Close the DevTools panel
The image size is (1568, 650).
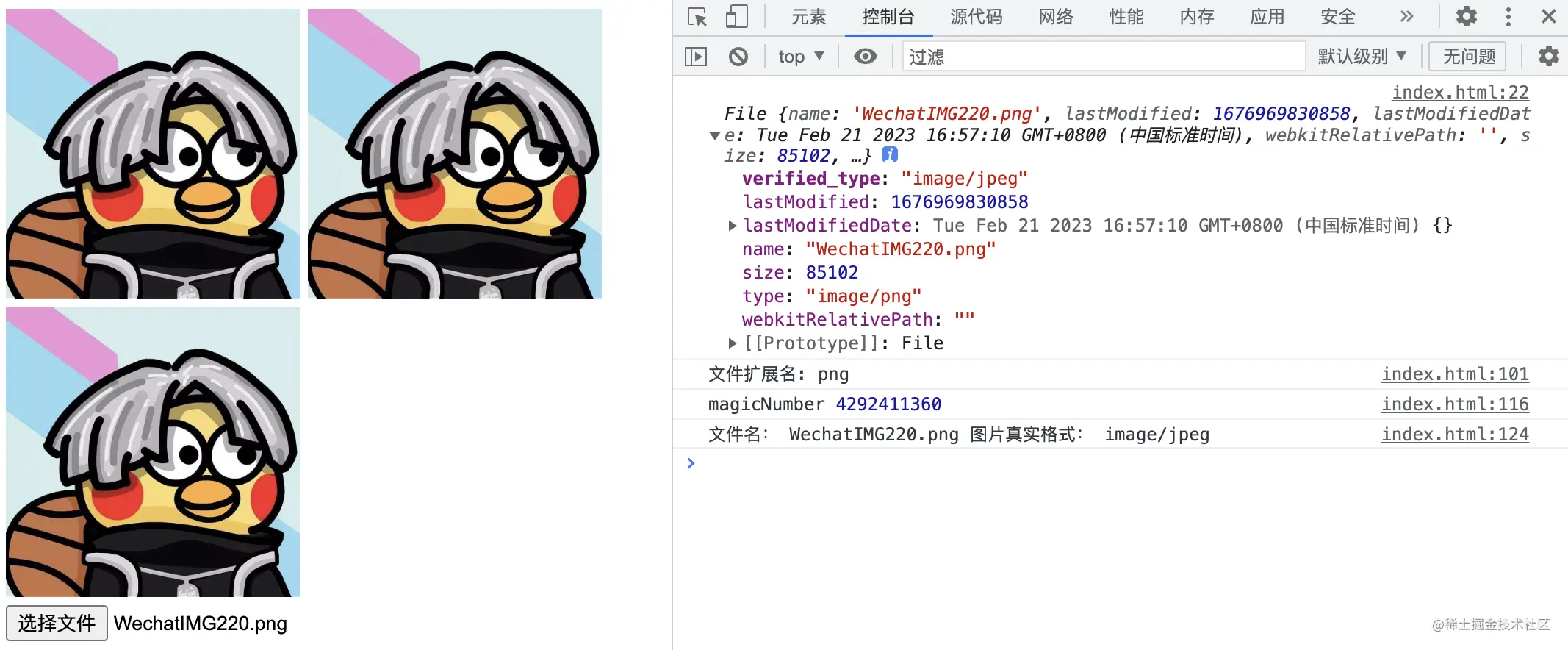tap(1549, 17)
